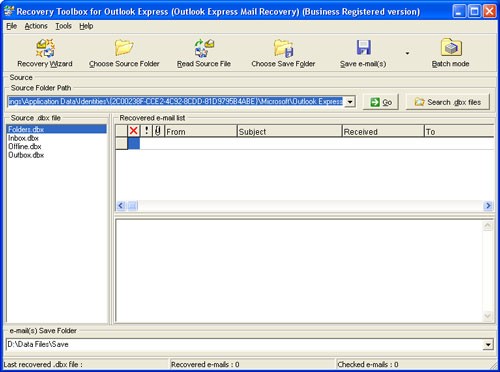Maximize the Recovery Toolbox window
The width and height of the screenshot is (500, 372).
(474, 12)
